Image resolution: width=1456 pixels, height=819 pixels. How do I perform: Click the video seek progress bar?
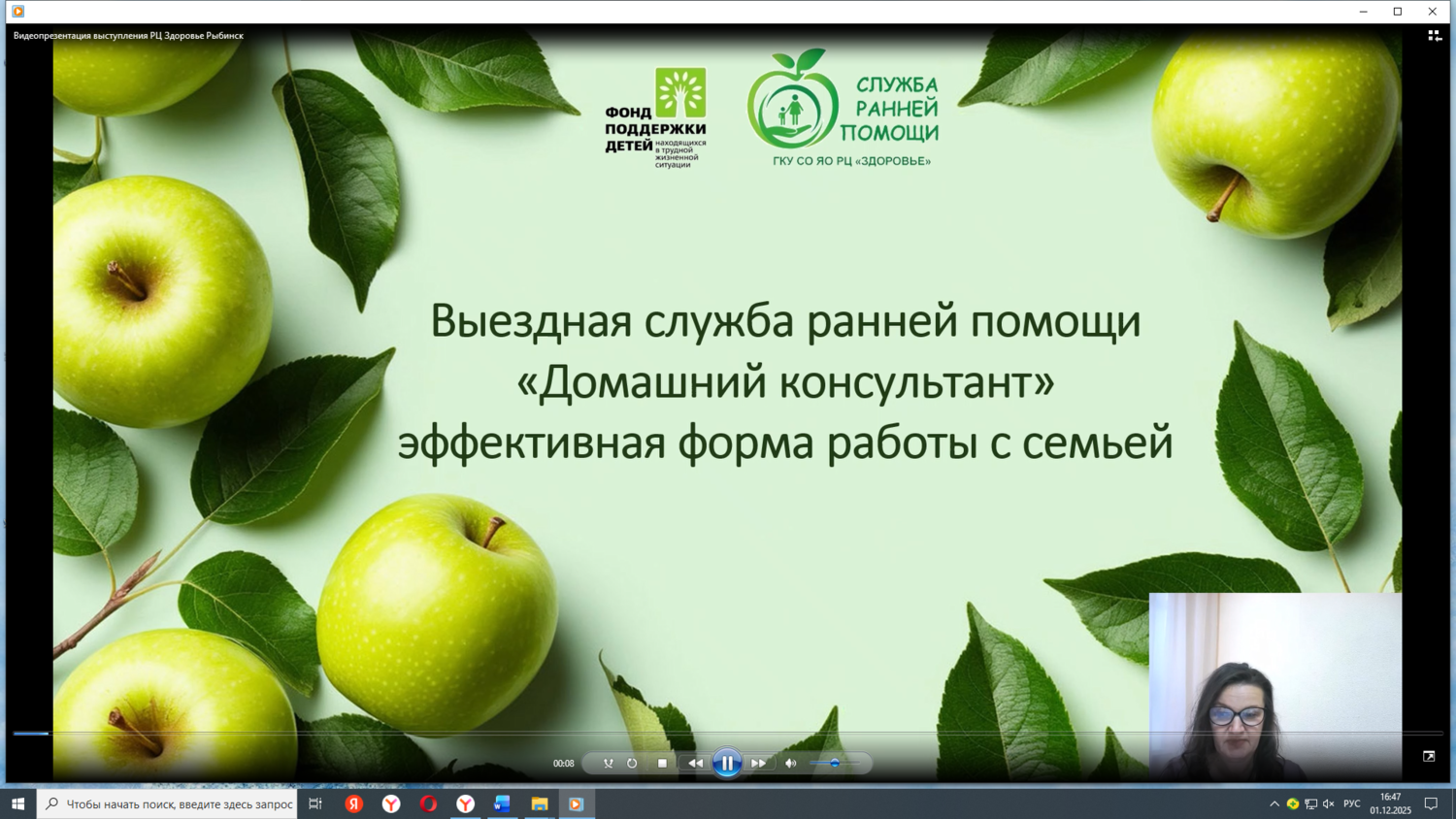pyautogui.click(x=728, y=734)
